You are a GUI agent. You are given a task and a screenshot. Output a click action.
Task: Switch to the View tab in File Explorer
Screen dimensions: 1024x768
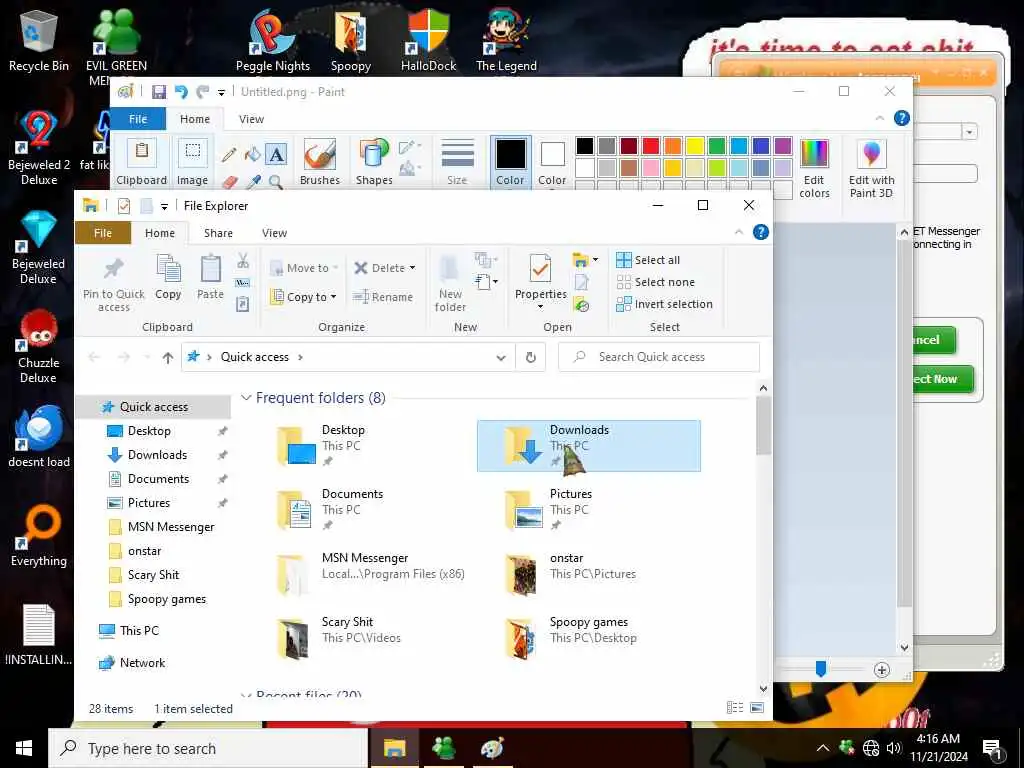pos(274,233)
